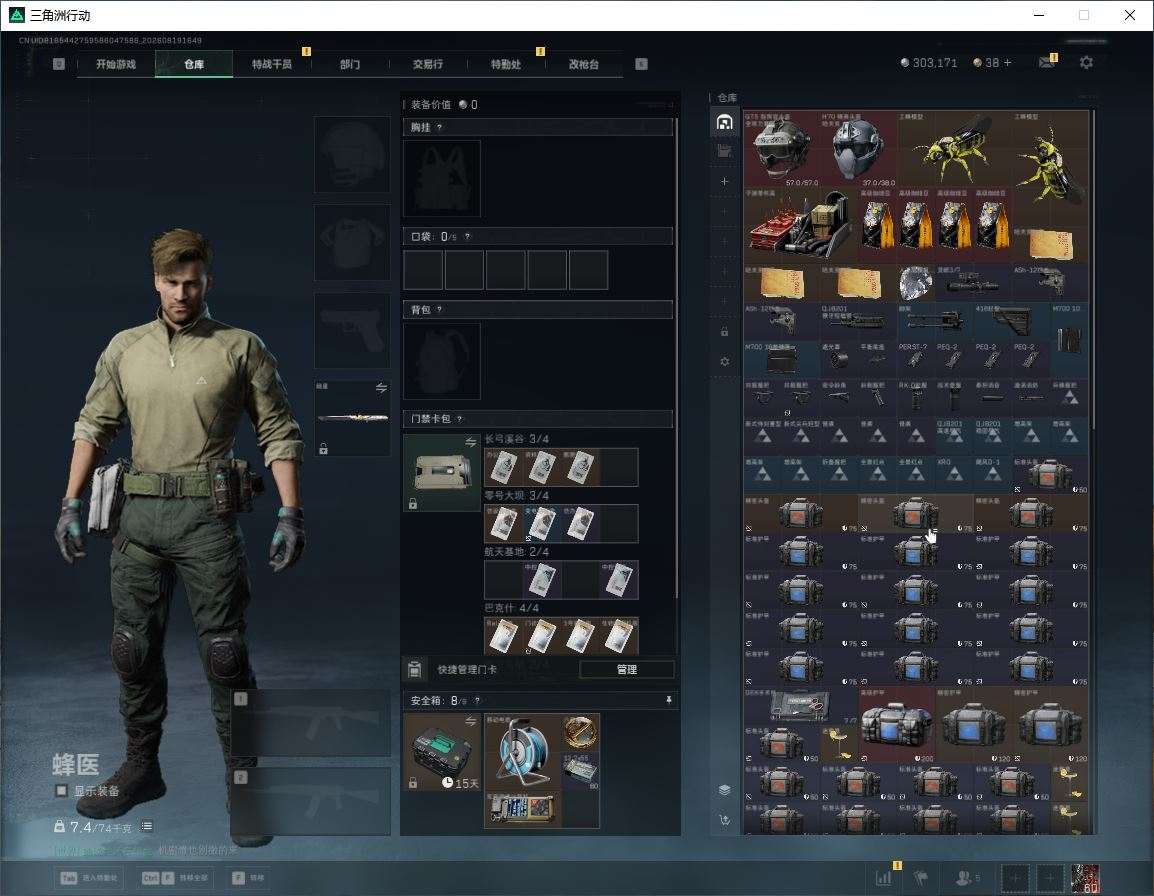This screenshot has width=1154, height=896.
Task: Switch to the 特战干员 tab
Action: [x=272, y=64]
